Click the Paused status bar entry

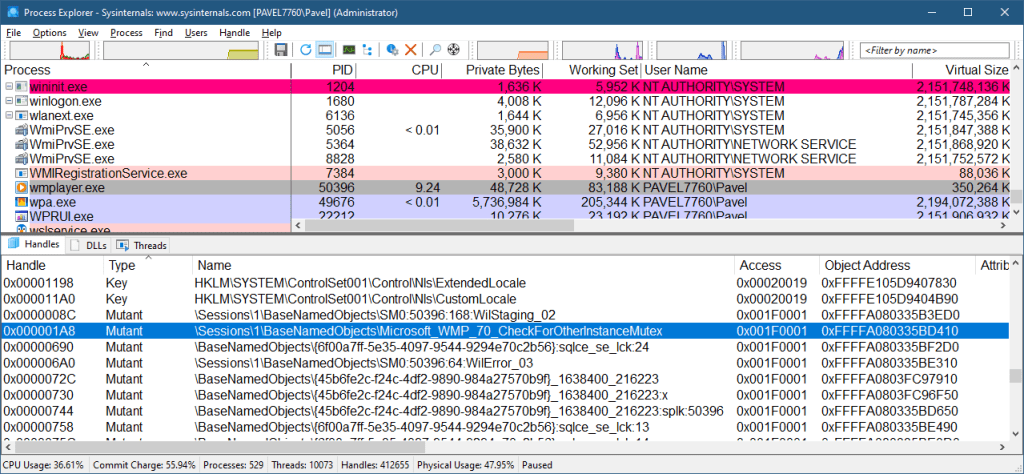537,466
